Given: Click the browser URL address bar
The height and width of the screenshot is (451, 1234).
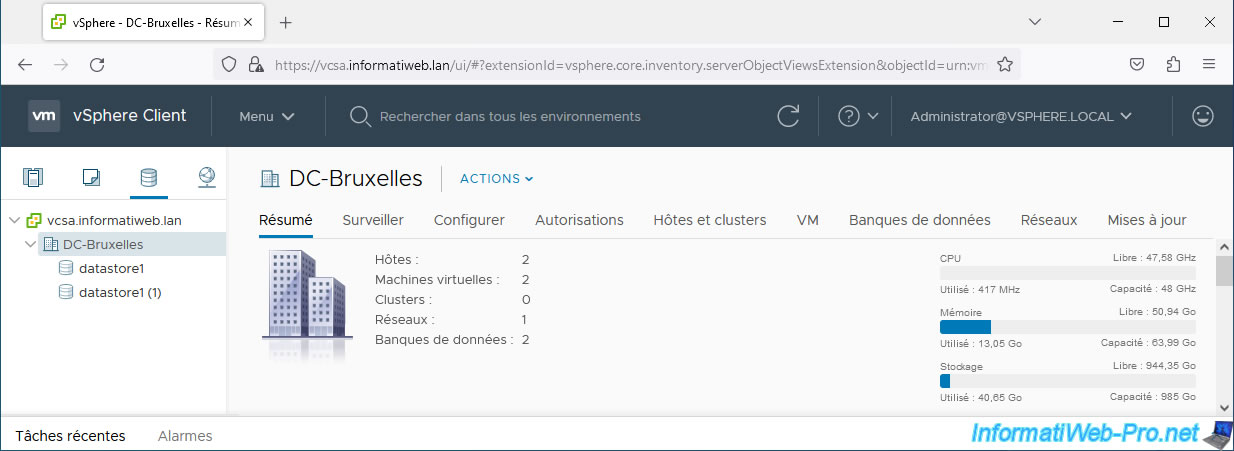Looking at the screenshot, I should point(630,64).
